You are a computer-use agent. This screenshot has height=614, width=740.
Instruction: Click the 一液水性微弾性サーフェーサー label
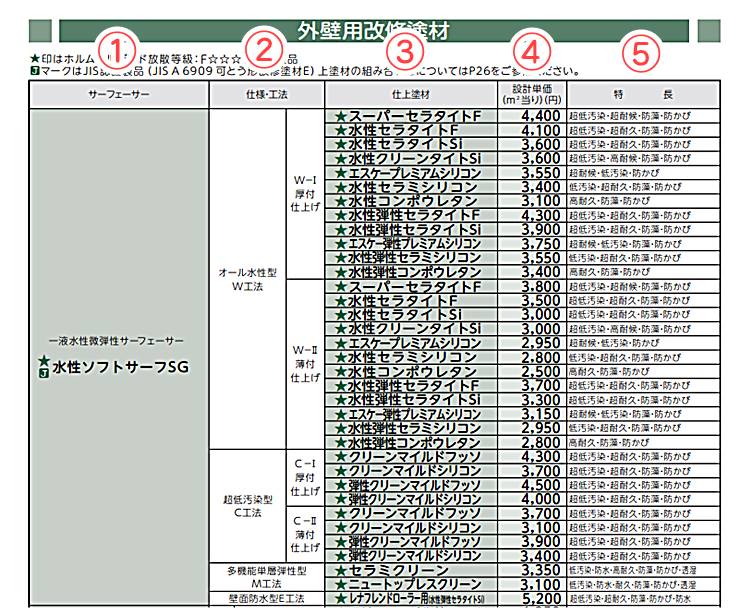point(116,341)
